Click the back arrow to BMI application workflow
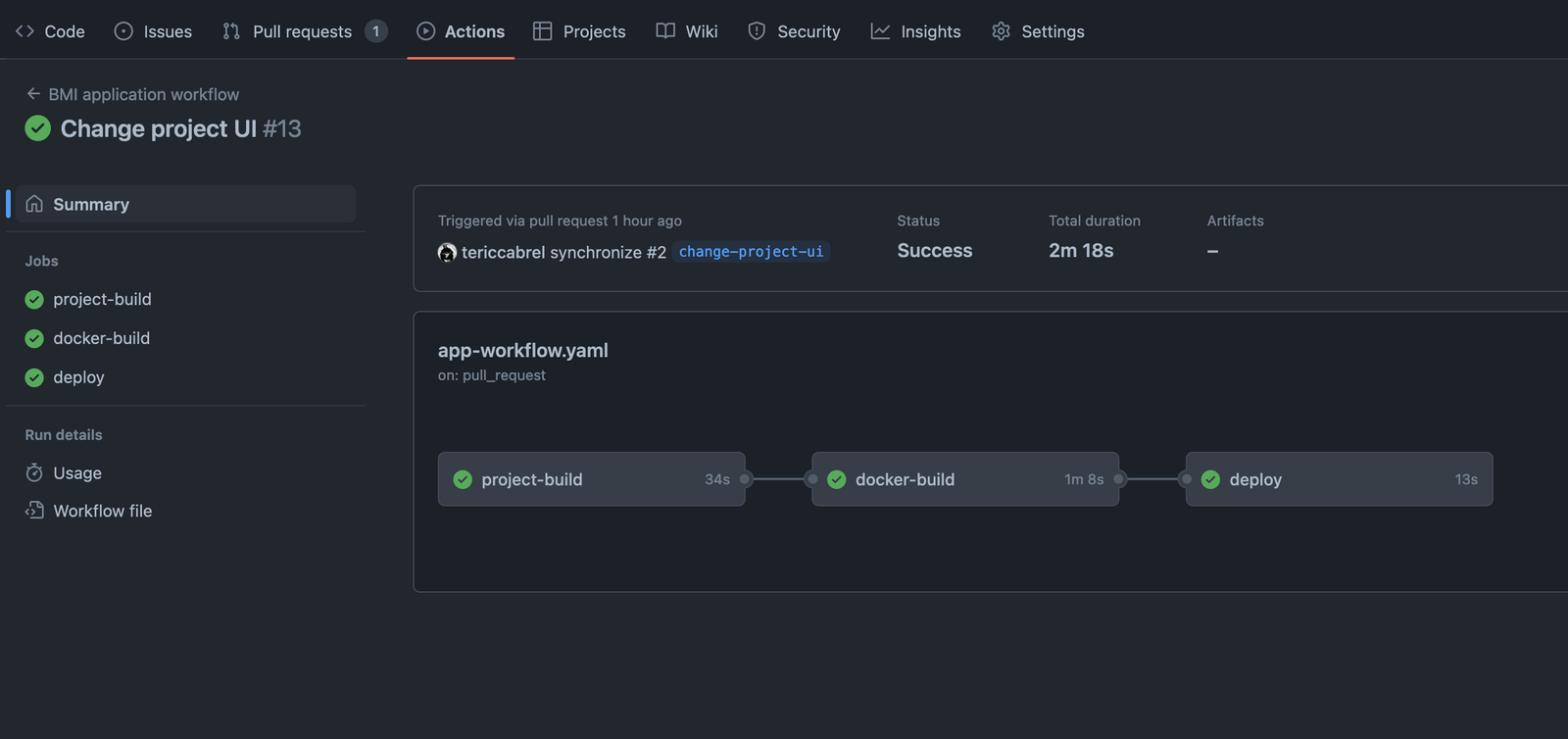The height and width of the screenshot is (739, 1568). pyautogui.click(x=33, y=94)
